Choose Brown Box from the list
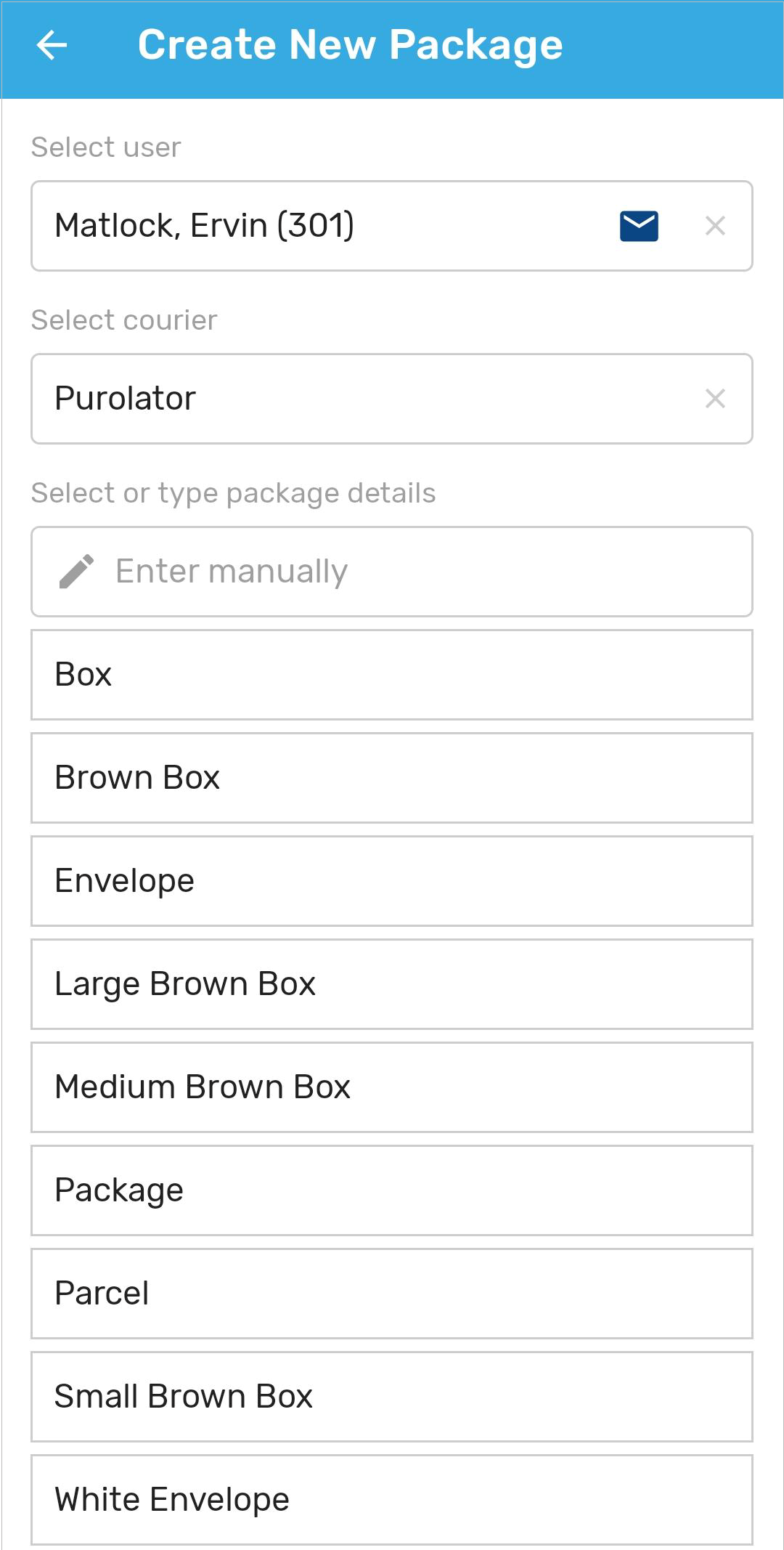Viewport: 784px width, 1550px height. click(x=392, y=778)
